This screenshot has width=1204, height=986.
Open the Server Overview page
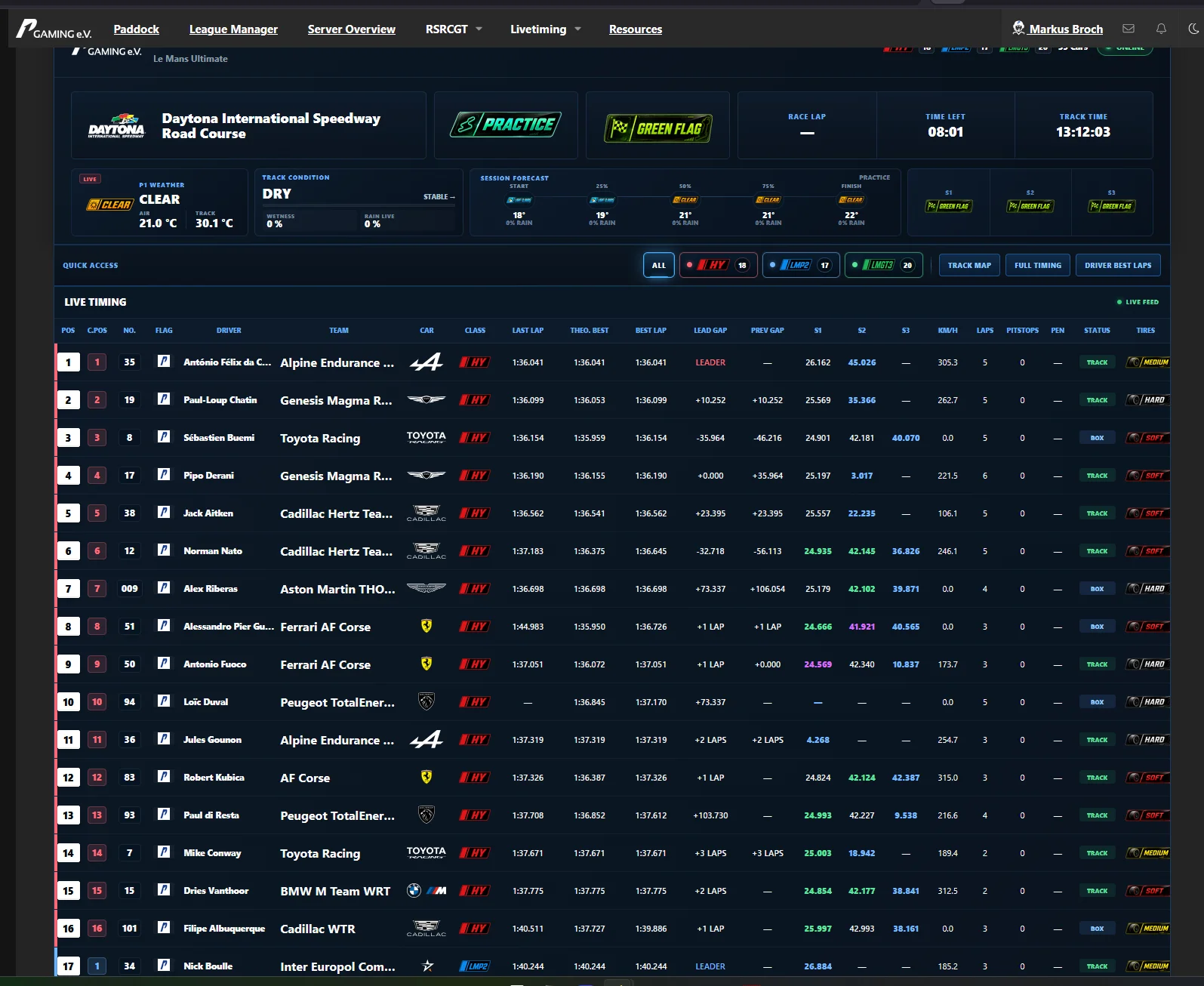(x=352, y=29)
